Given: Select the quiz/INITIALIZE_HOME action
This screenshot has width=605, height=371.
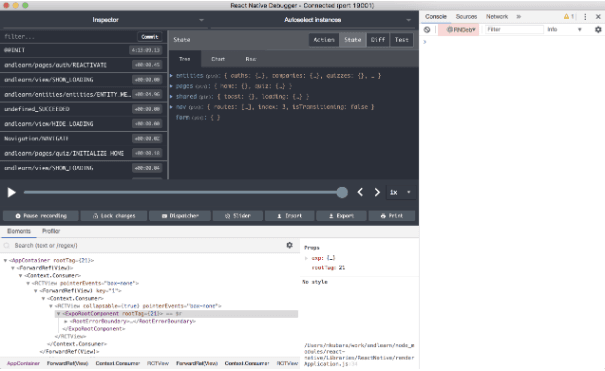Looking at the screenshot, I should tap(83, 153).
